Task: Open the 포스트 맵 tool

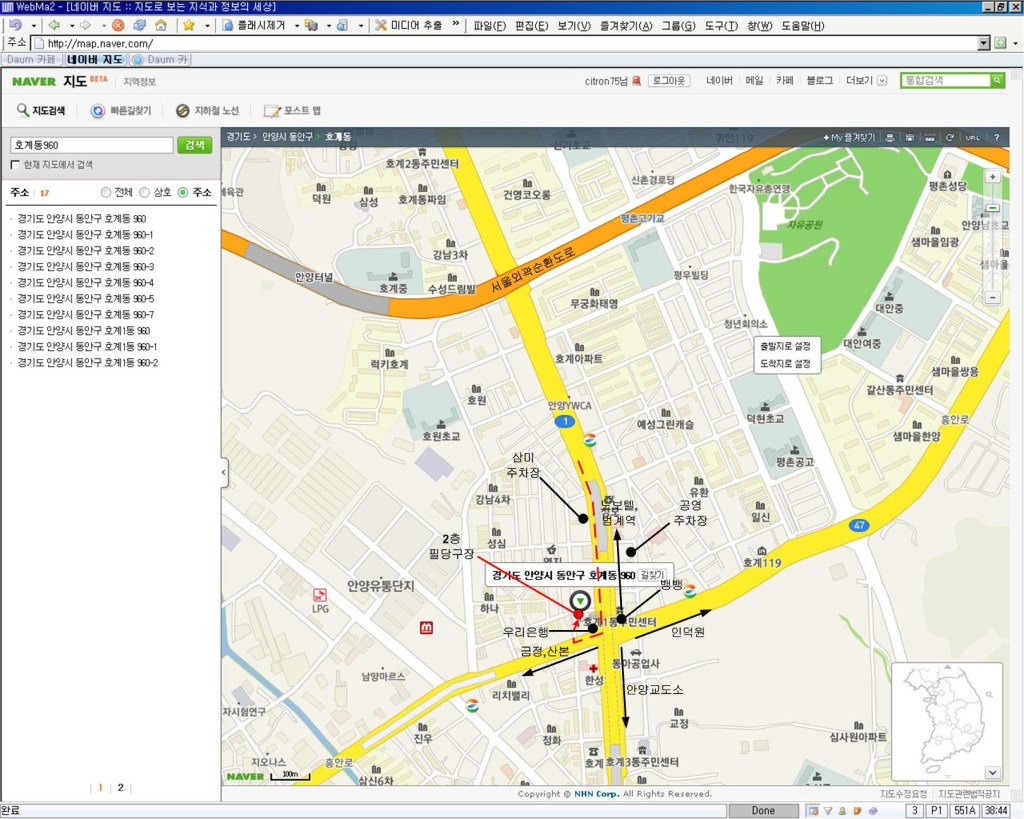Action: coord(292,110)
